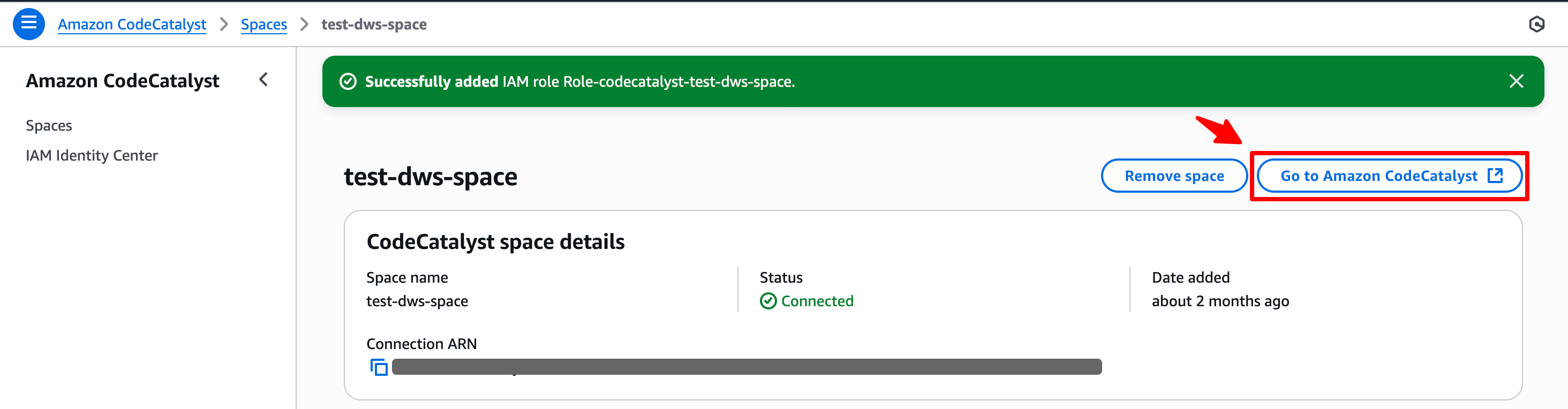Open IAM Identity Center in the sidebar
1568x409 pixels.
coord(91,156)
